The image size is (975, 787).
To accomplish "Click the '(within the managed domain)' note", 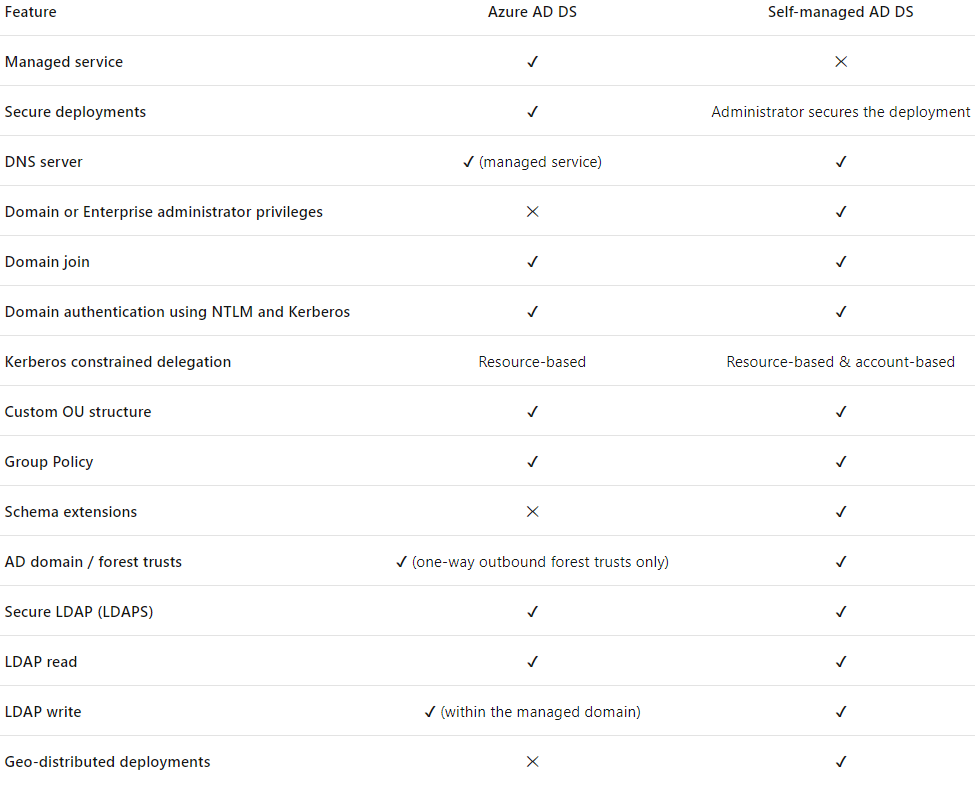I will click(540, 712).
